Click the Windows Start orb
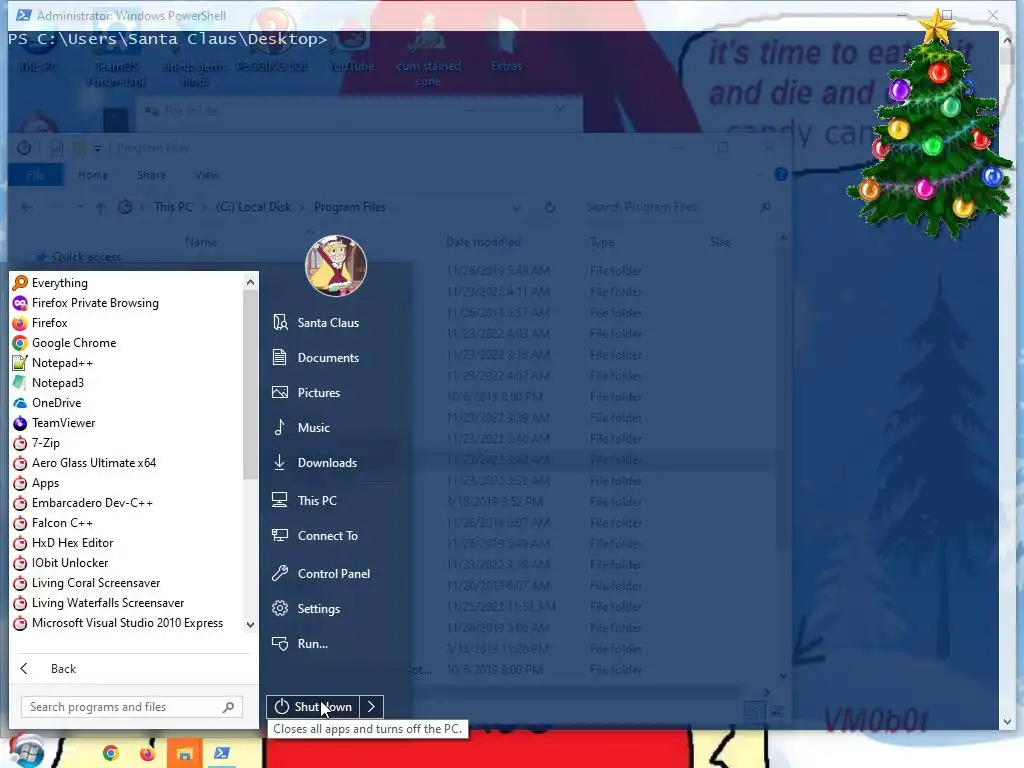1024x768 pixels. click(x=26, y=751)
